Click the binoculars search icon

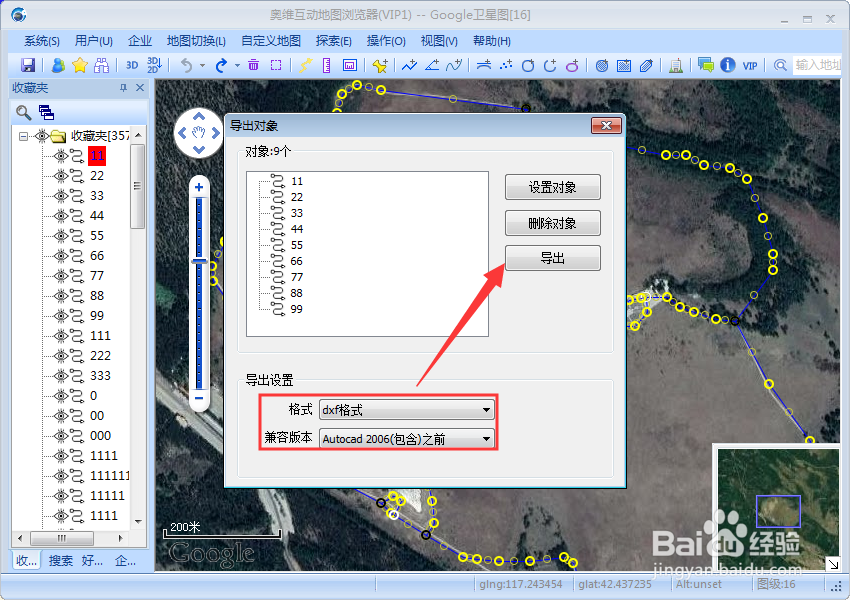point(101,66)
